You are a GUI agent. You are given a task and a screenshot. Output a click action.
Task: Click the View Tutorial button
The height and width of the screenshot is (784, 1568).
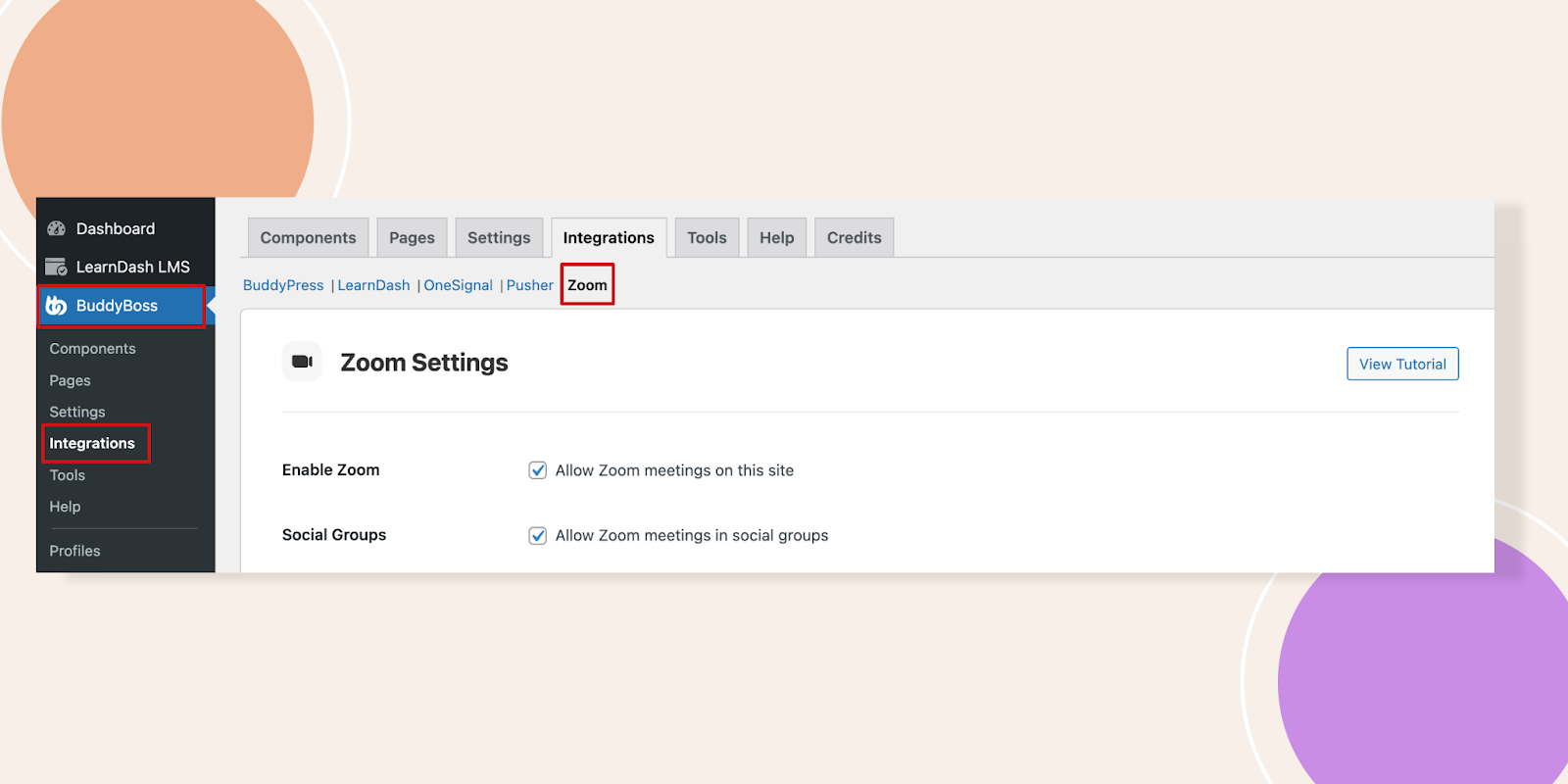pyautogui.click(x=1402, y=364)
